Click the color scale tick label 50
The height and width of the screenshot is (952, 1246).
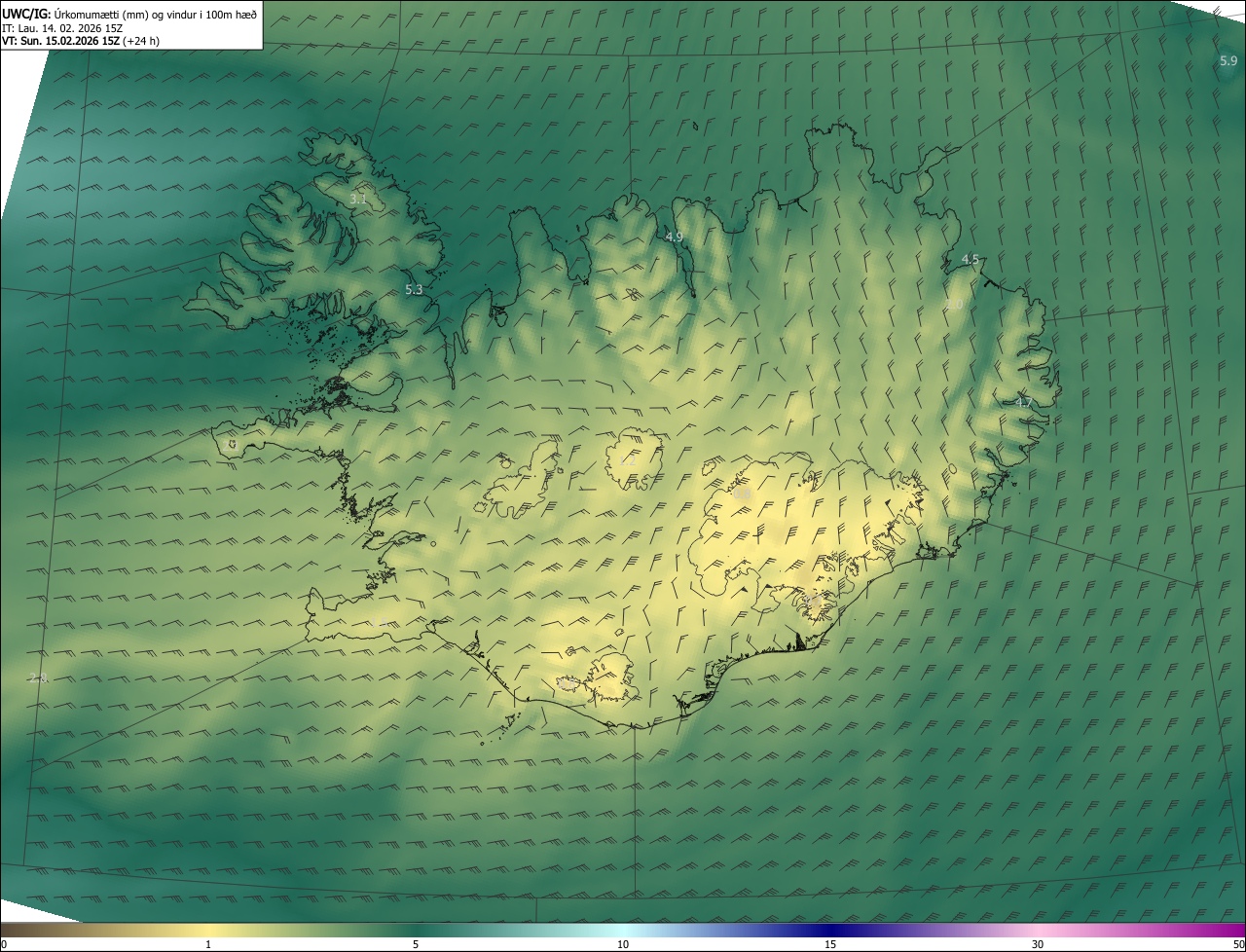click(1238, 944)
